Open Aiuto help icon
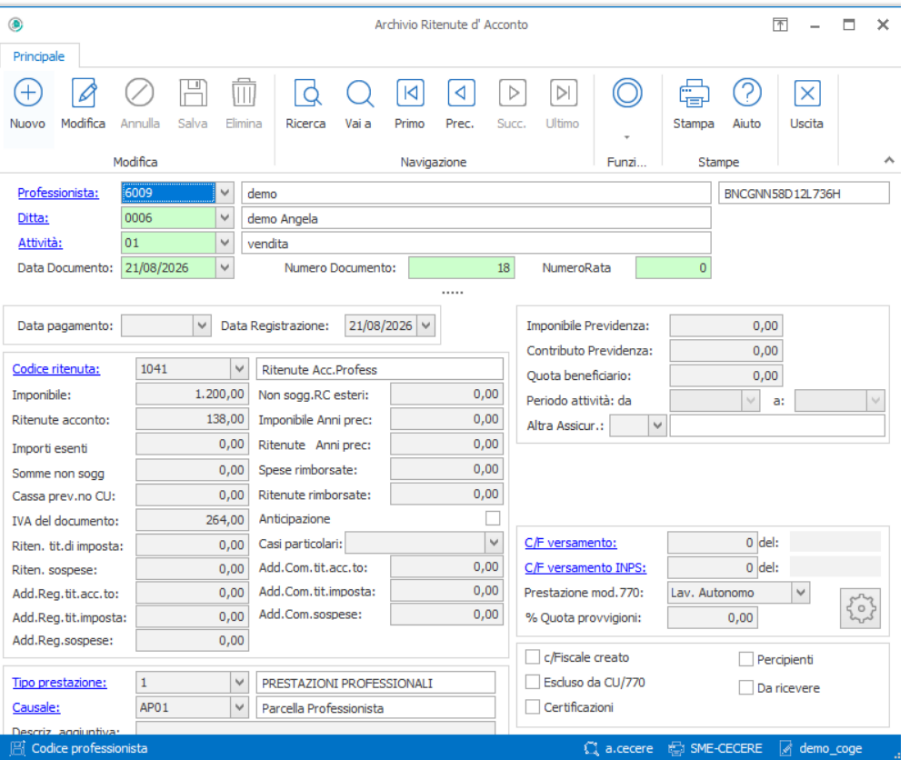Viewport: 901px width, 760px height. coord(747,92)
